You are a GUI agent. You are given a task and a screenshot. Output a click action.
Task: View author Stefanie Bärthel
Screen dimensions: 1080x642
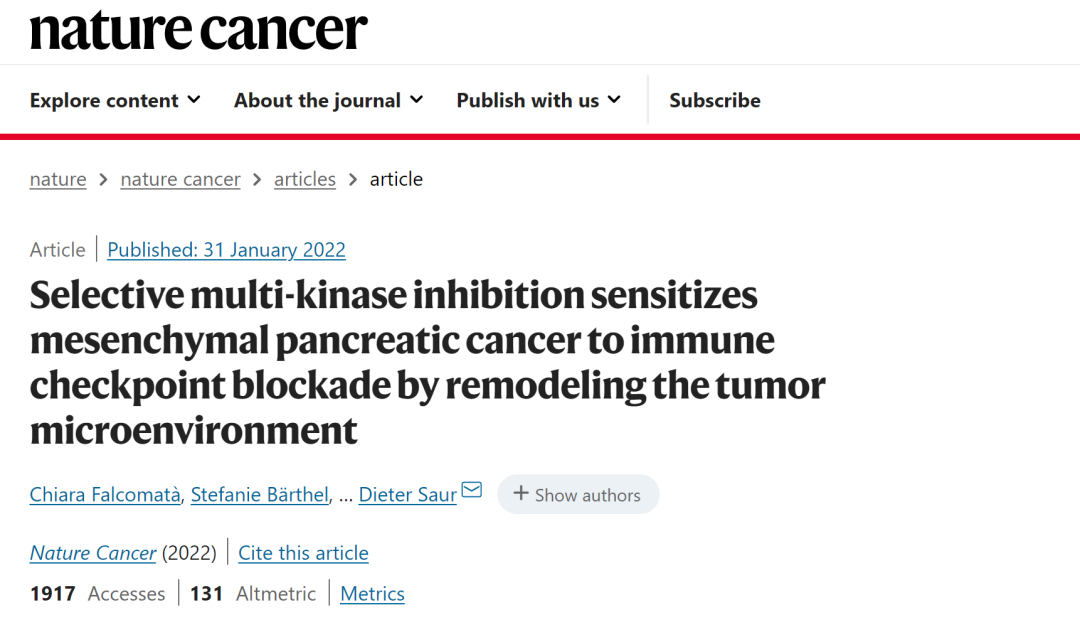point(260,495)
